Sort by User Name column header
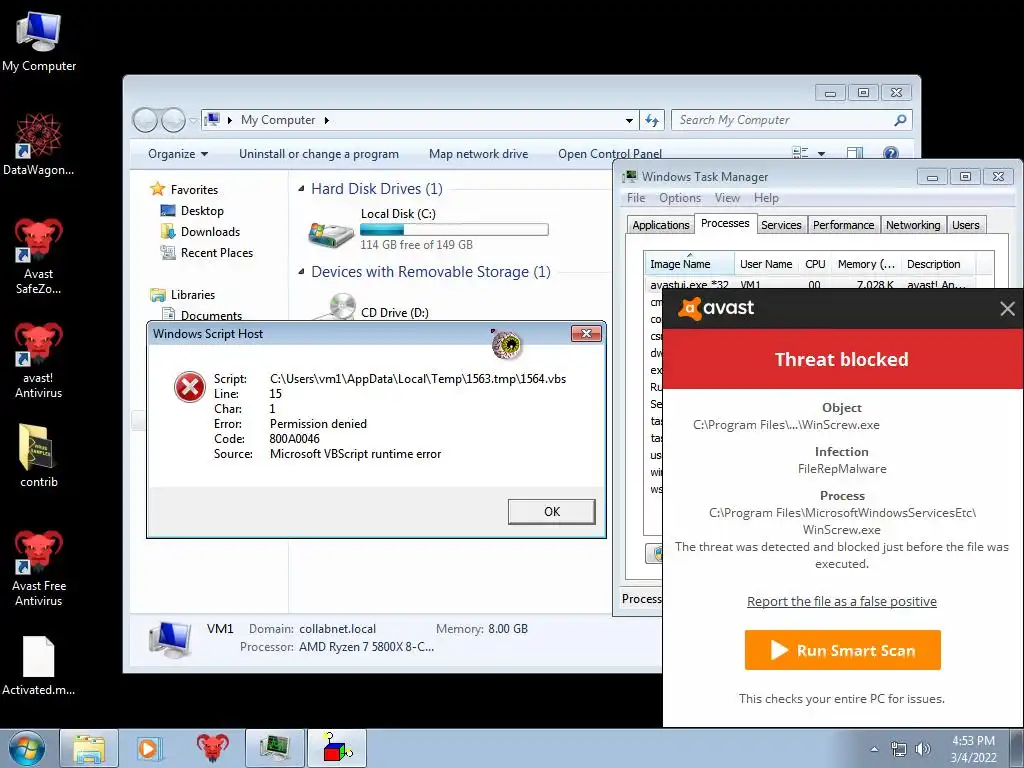1024x768 pixels. coord(766,264)
